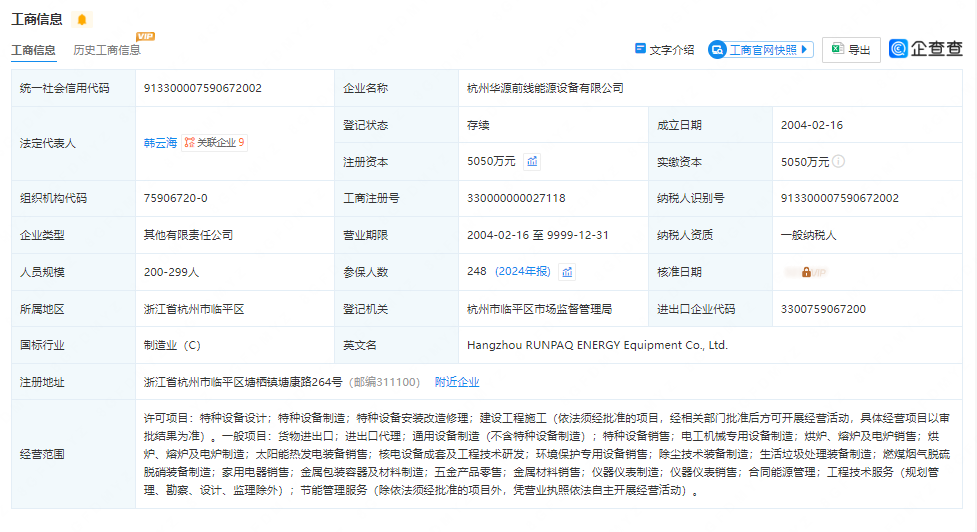Viewport: 977px width, 532px height.
Task: Click company name 杭州华源前线能源设备有限公司
Action: 545,88
